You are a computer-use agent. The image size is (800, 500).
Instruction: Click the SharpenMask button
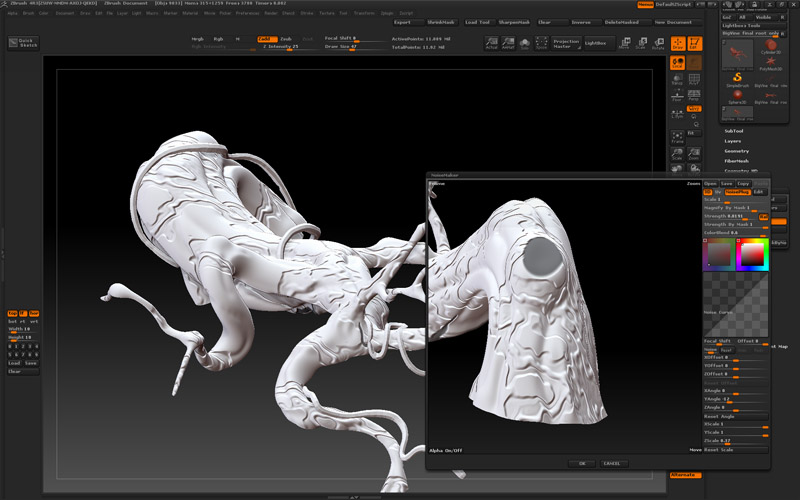(514, 22)
